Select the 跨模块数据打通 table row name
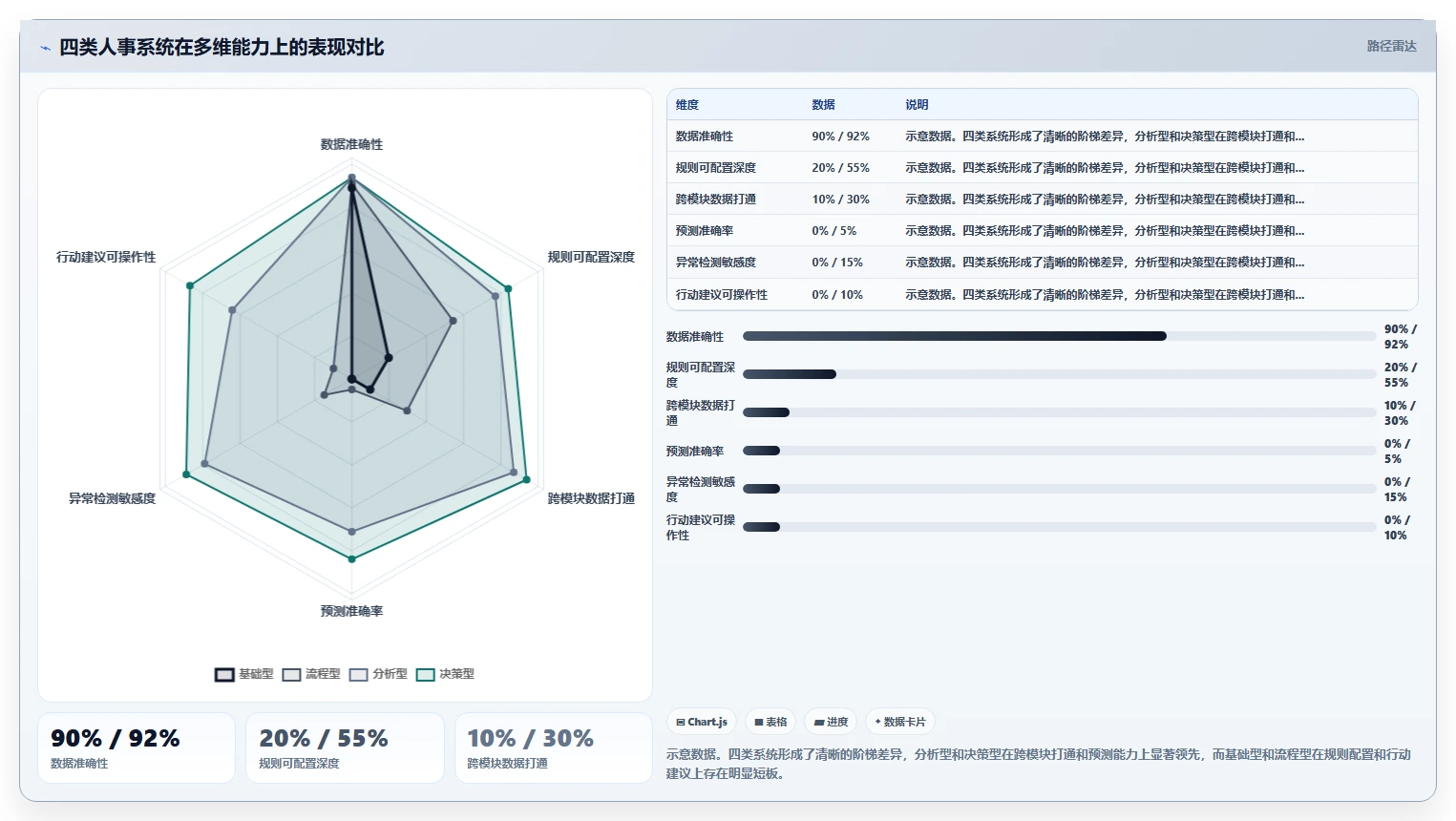The width and height of the screenshot is (1456, 821). coord(716,200)
